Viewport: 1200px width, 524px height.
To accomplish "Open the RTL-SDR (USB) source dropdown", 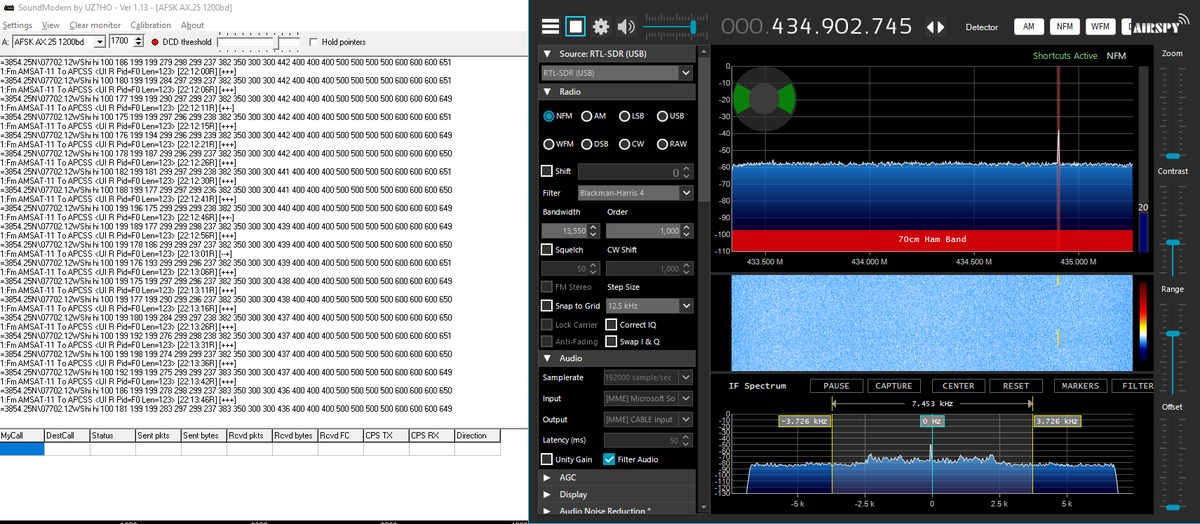I will tap(617, 73).
